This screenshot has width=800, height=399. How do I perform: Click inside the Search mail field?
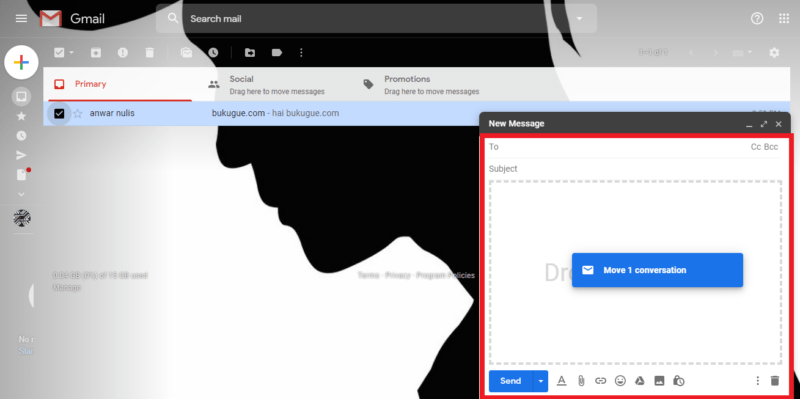pos(378,19)
